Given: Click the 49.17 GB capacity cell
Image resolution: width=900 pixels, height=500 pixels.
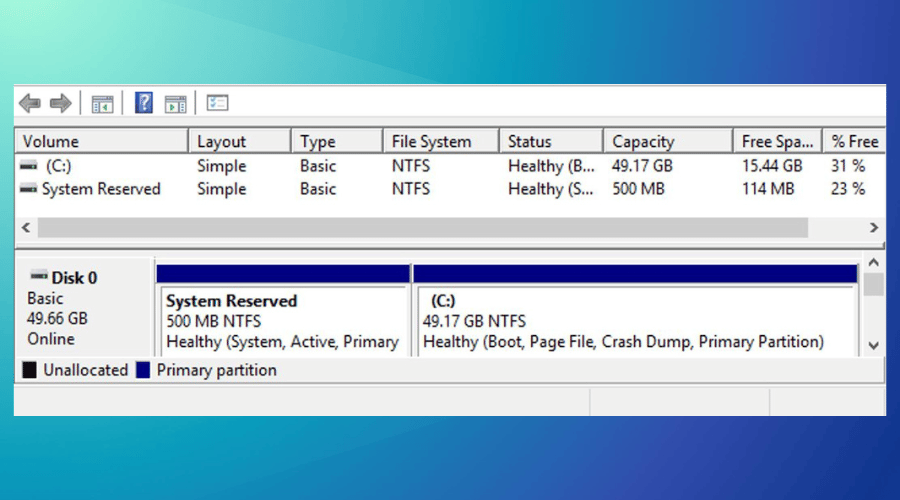Looking at the screenshot, I should tap(642, 166).
